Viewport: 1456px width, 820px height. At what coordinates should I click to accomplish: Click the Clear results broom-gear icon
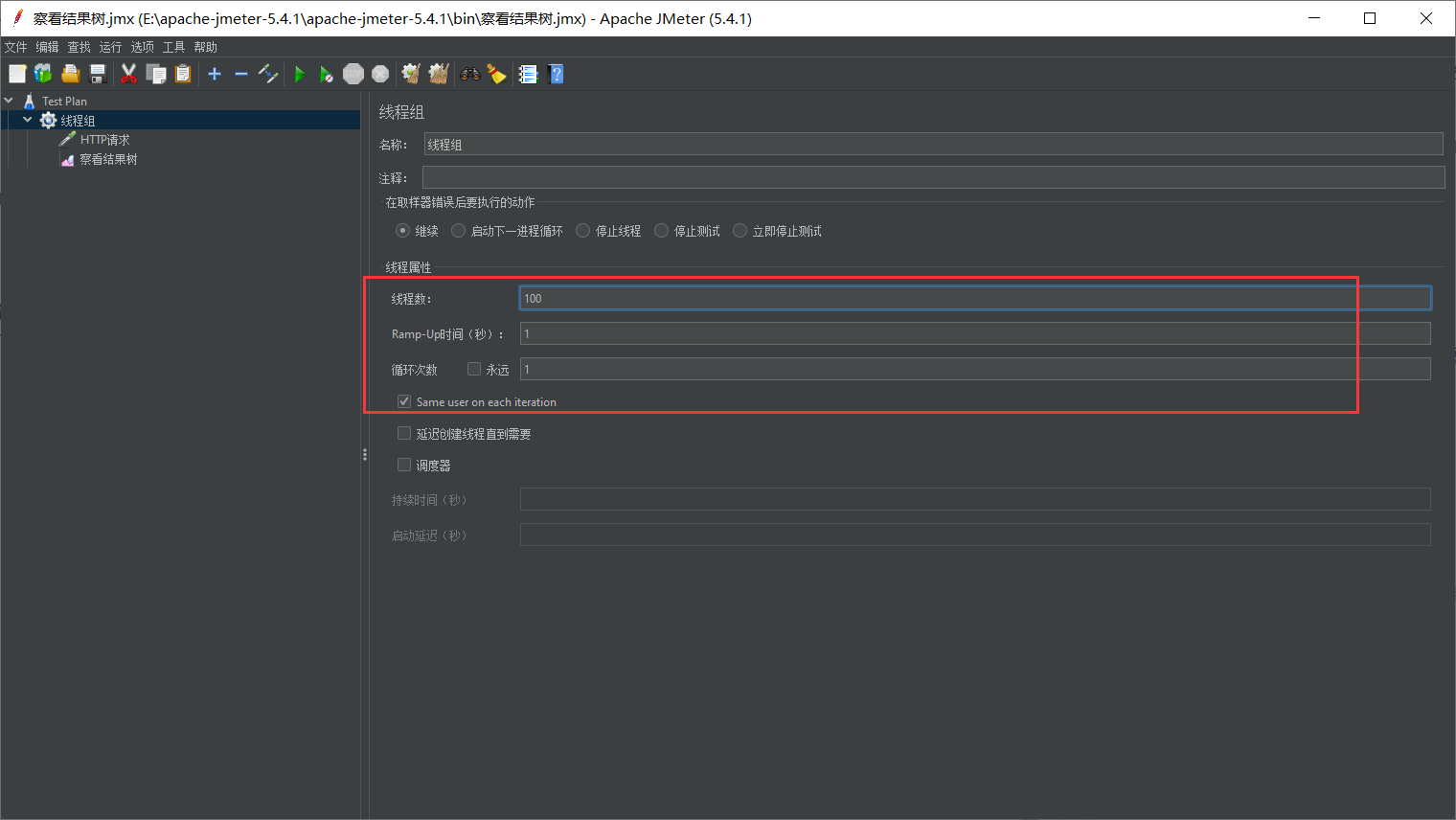[x=411, y=74]
